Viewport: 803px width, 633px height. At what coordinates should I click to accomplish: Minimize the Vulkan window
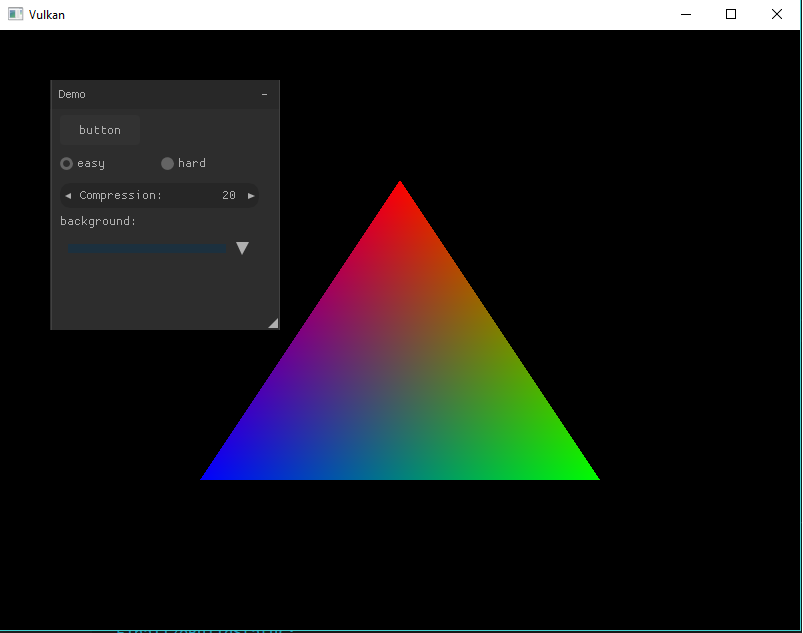tap(686, 14)
